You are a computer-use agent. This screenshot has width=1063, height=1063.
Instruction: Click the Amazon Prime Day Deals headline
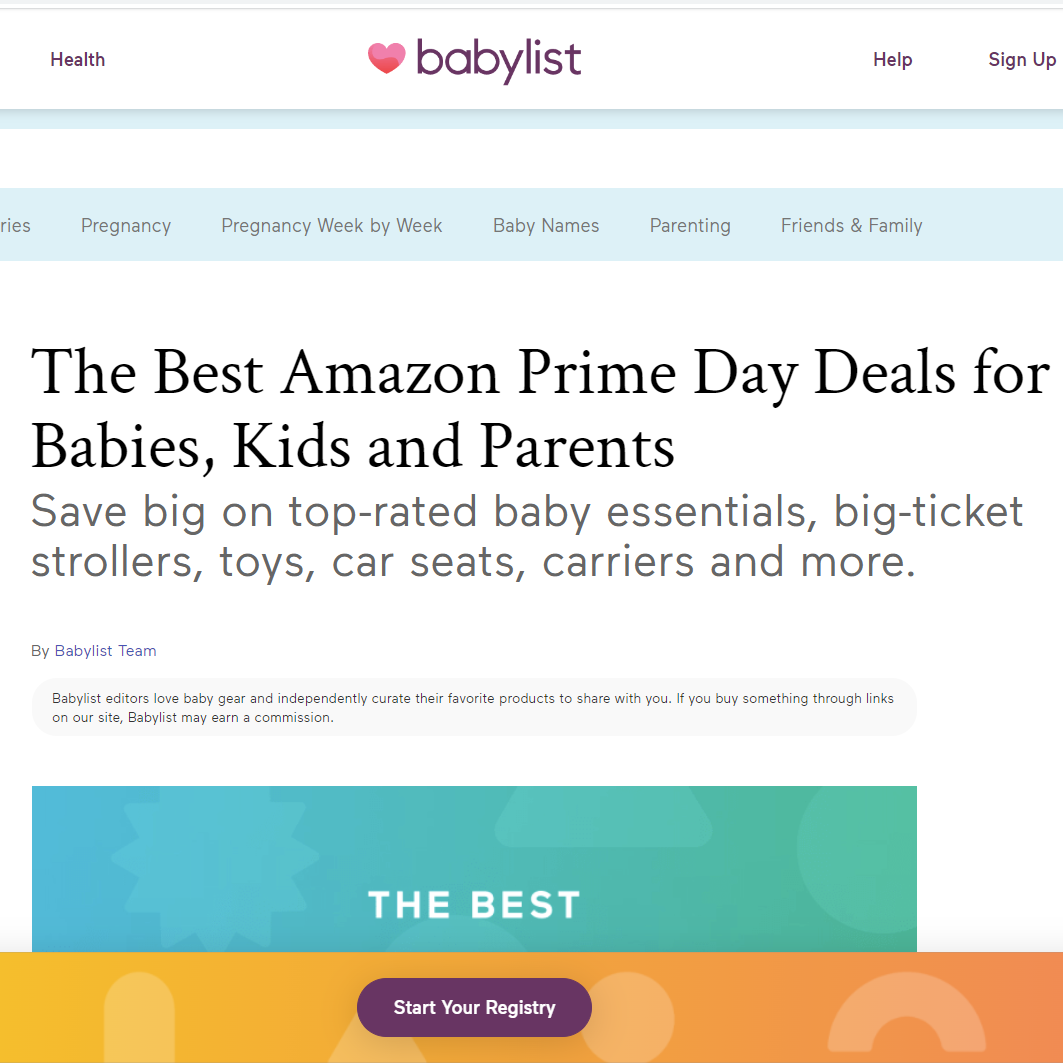click(x=540, y=410)
